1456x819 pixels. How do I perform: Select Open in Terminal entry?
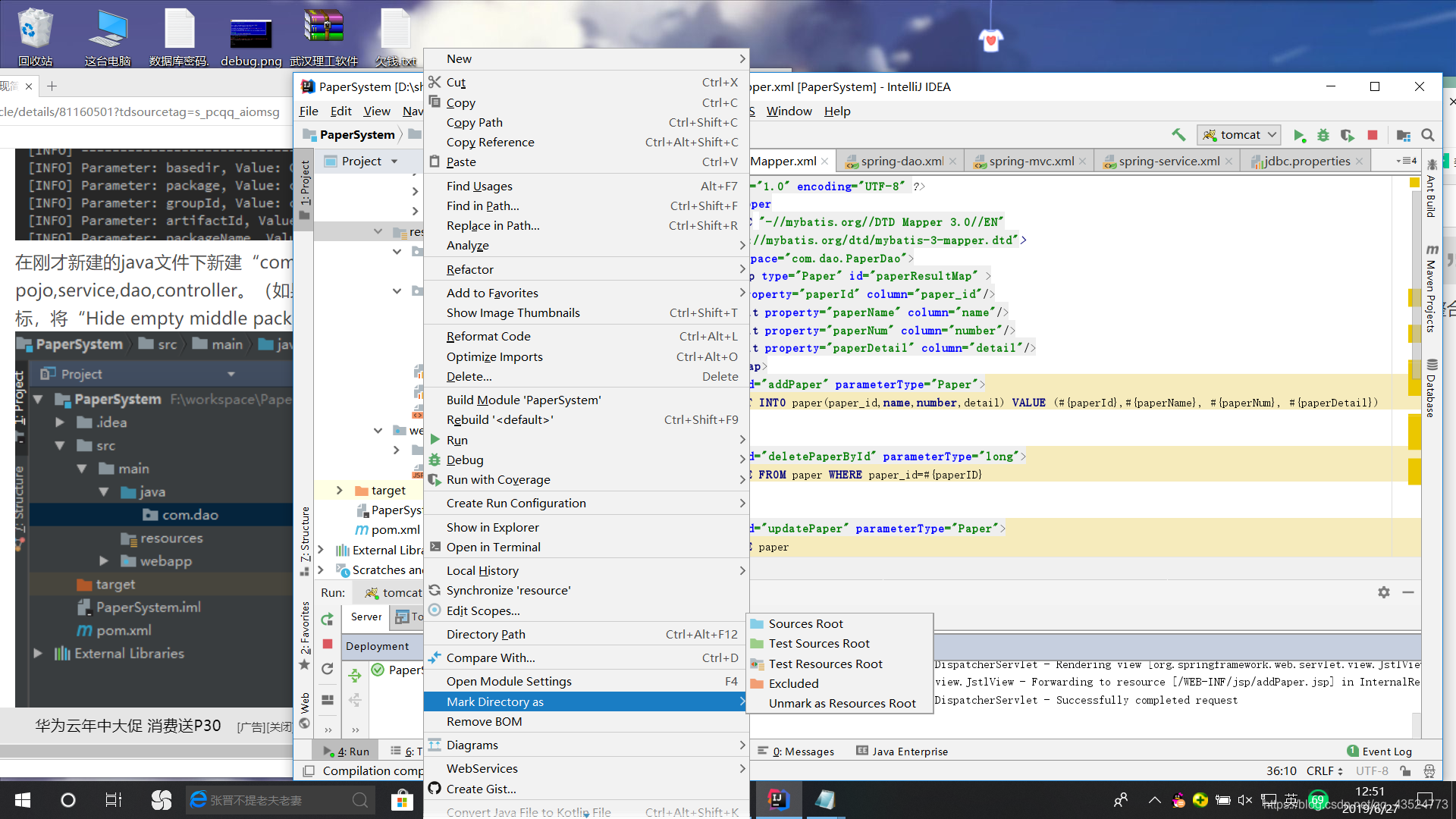[586, 548]
